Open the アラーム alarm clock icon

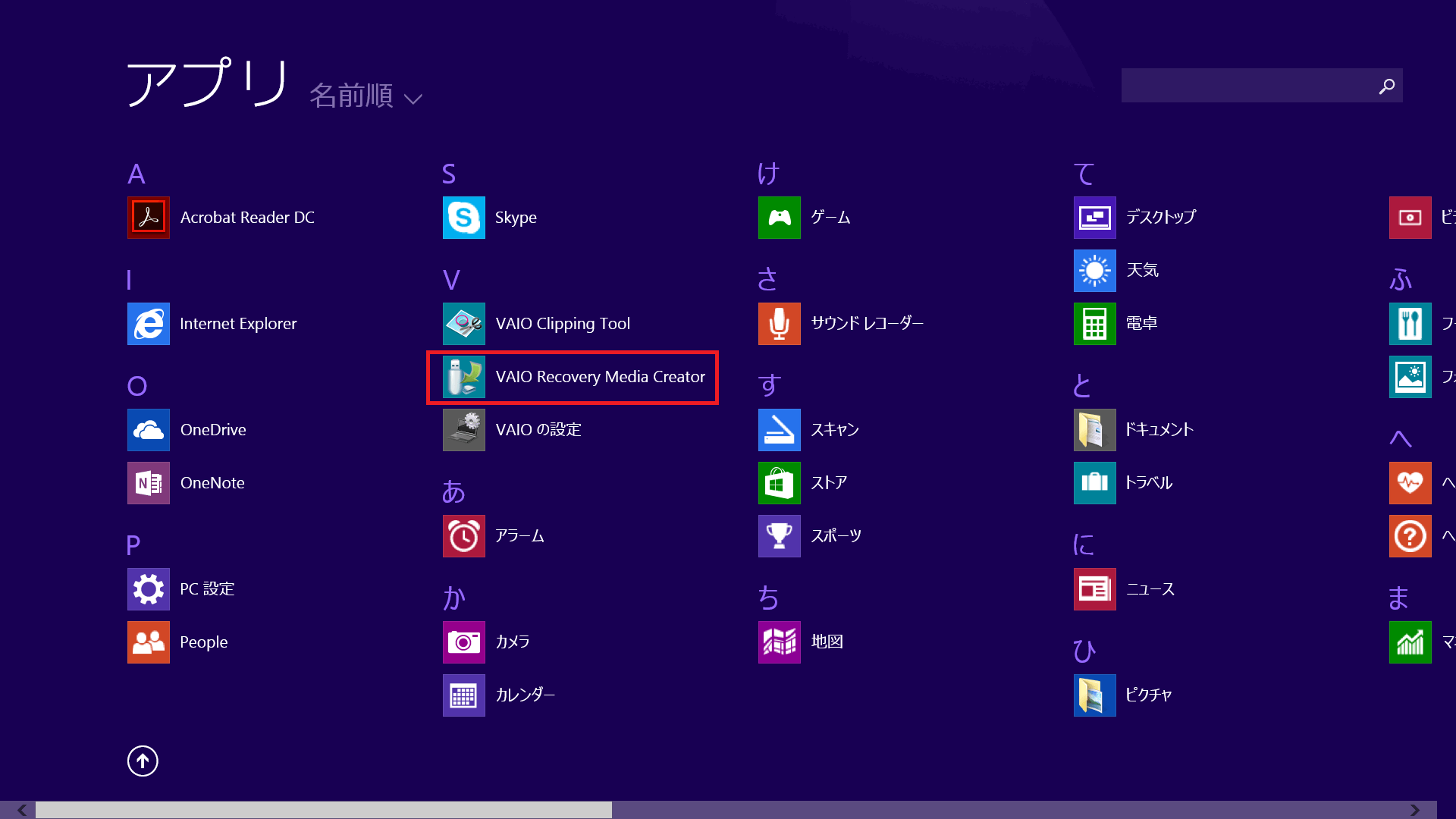464,536
